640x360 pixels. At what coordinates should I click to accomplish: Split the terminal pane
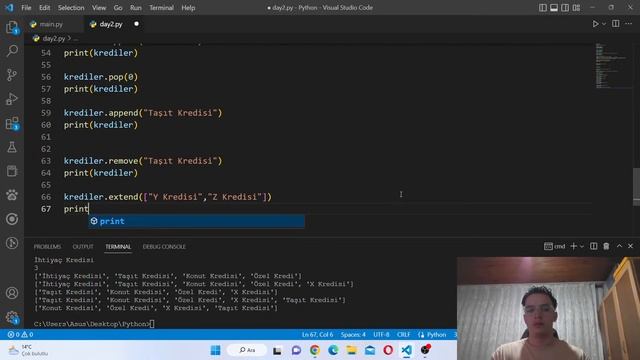point(593,246)
